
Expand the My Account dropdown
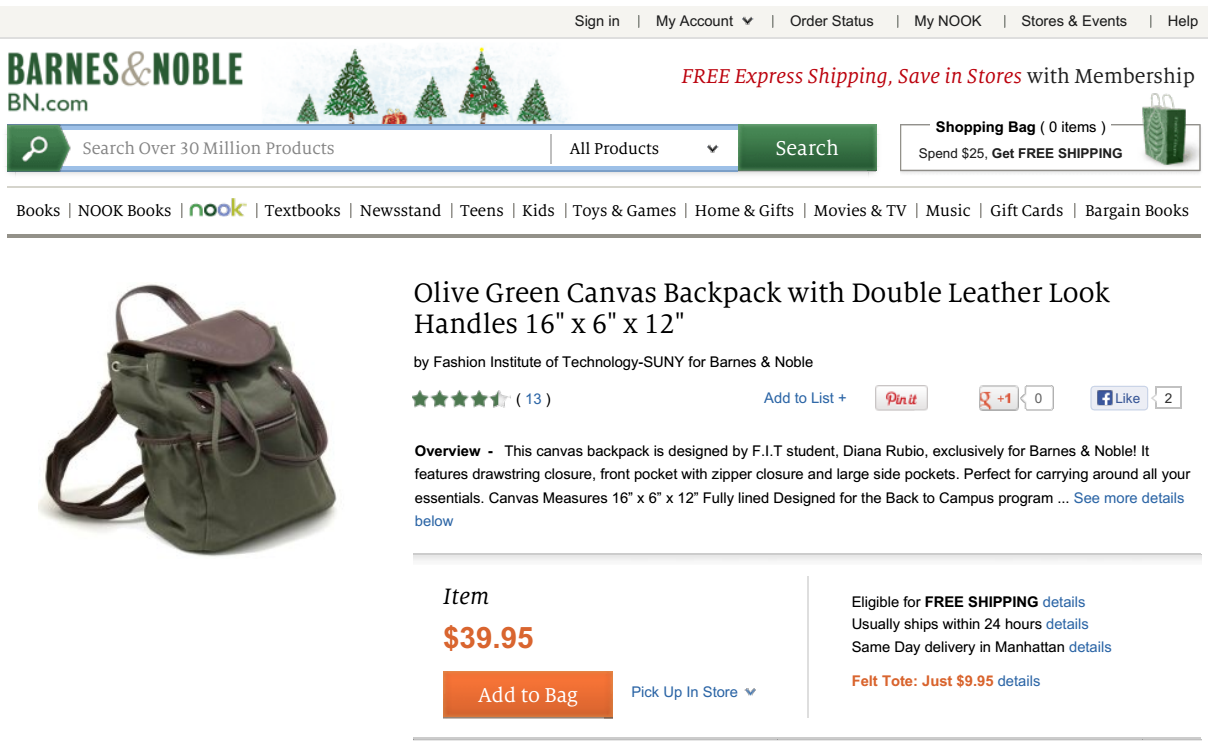point(704,21)
